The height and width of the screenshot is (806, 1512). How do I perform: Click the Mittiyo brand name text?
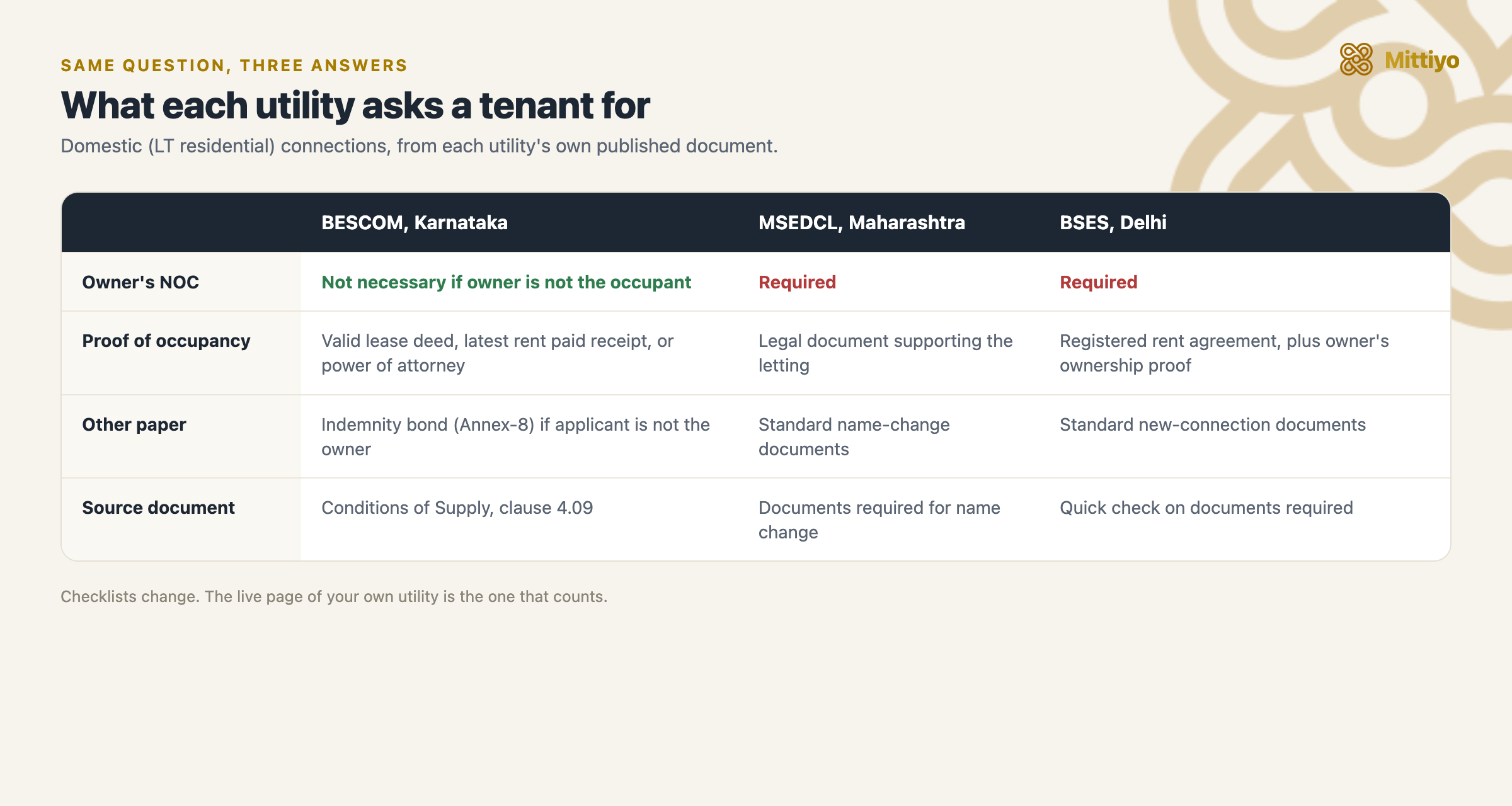[x=1422, y=60]
